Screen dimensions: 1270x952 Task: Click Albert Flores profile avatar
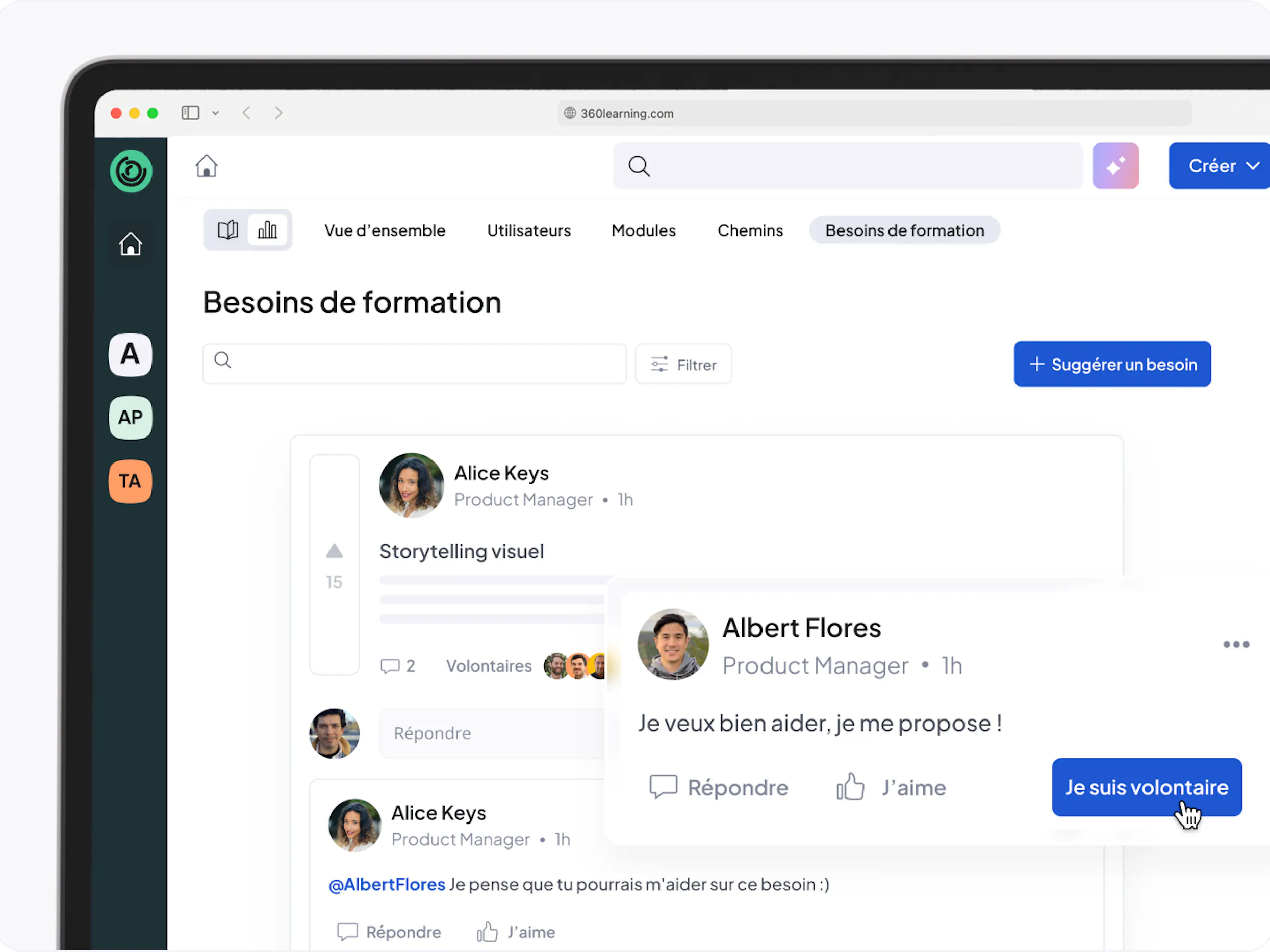(673, 644)
